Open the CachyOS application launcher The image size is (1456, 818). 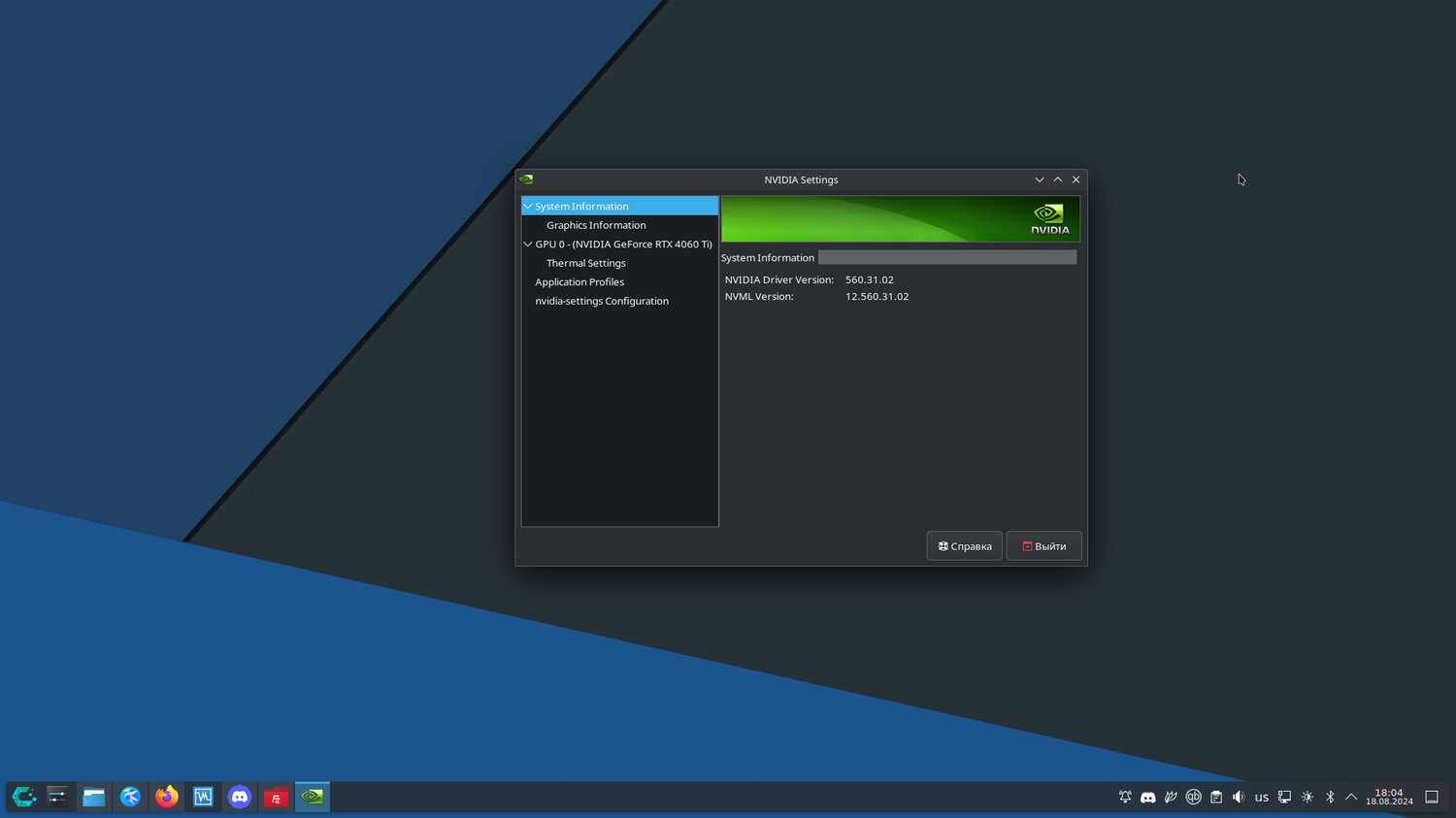[23, 797]
